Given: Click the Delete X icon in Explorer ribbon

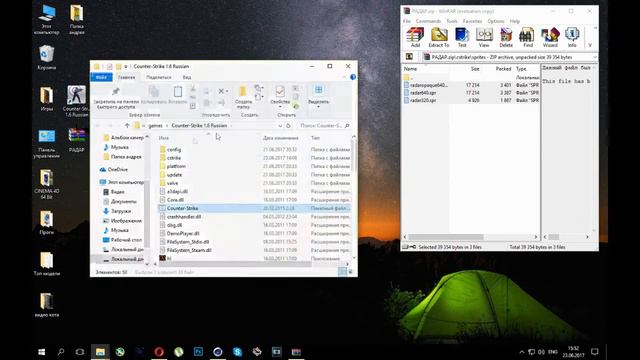Looking at the screenshot, I should (x=221, y=91).
